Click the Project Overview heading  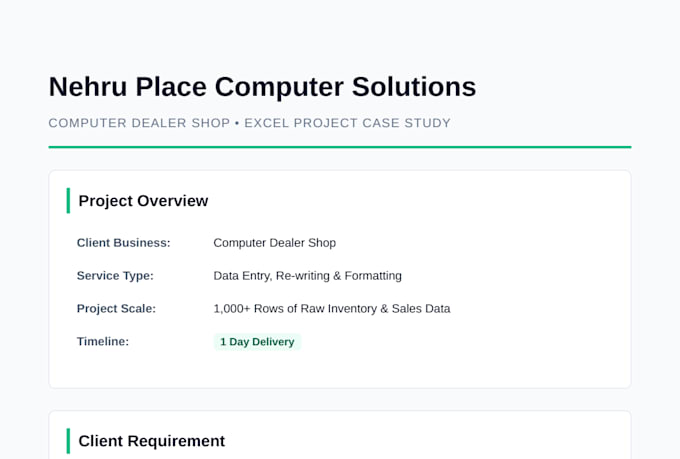[x=143, y=201]
